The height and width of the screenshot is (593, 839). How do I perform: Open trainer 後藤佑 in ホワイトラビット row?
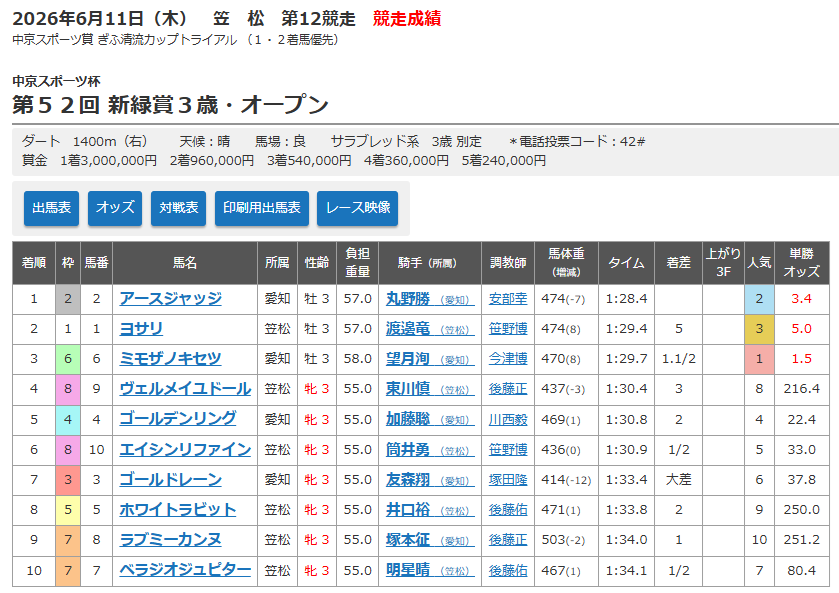508,510
